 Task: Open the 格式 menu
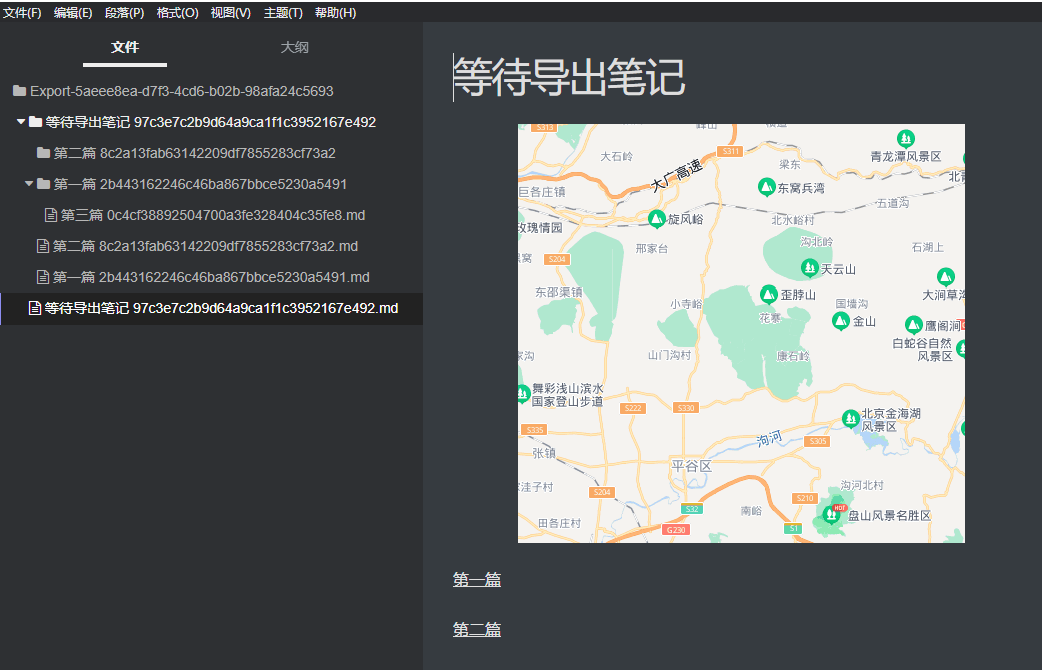point(177,13)
